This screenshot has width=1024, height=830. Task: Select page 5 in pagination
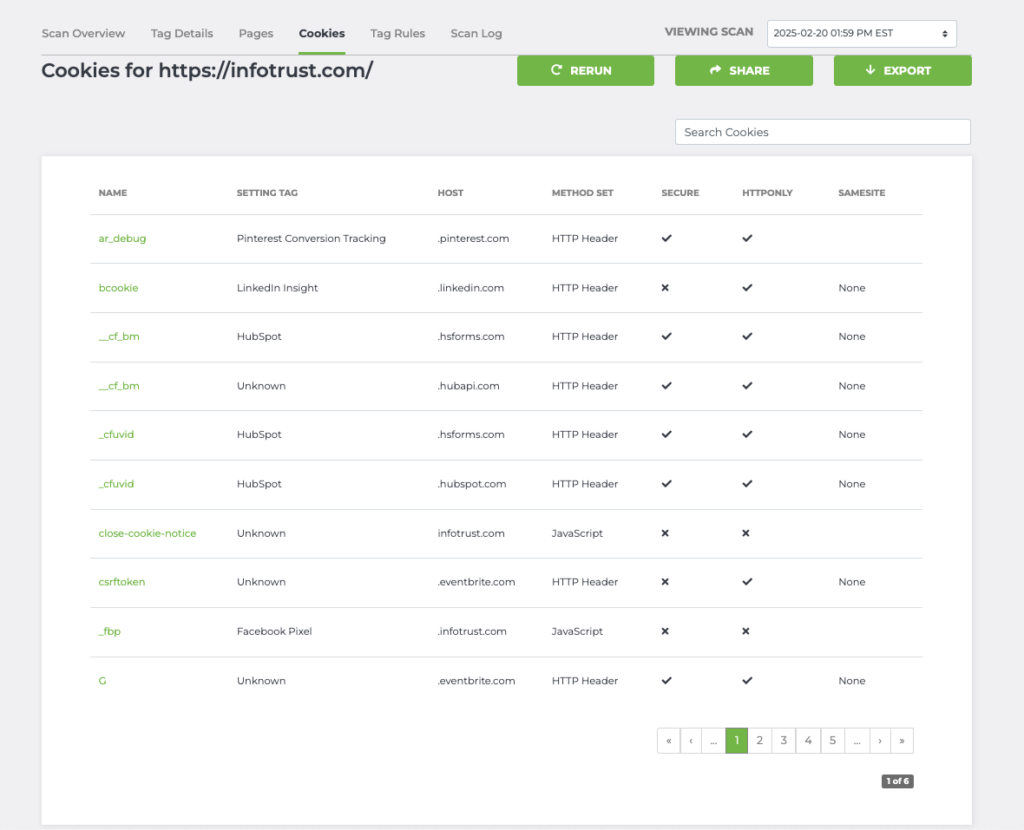point(832,741)
